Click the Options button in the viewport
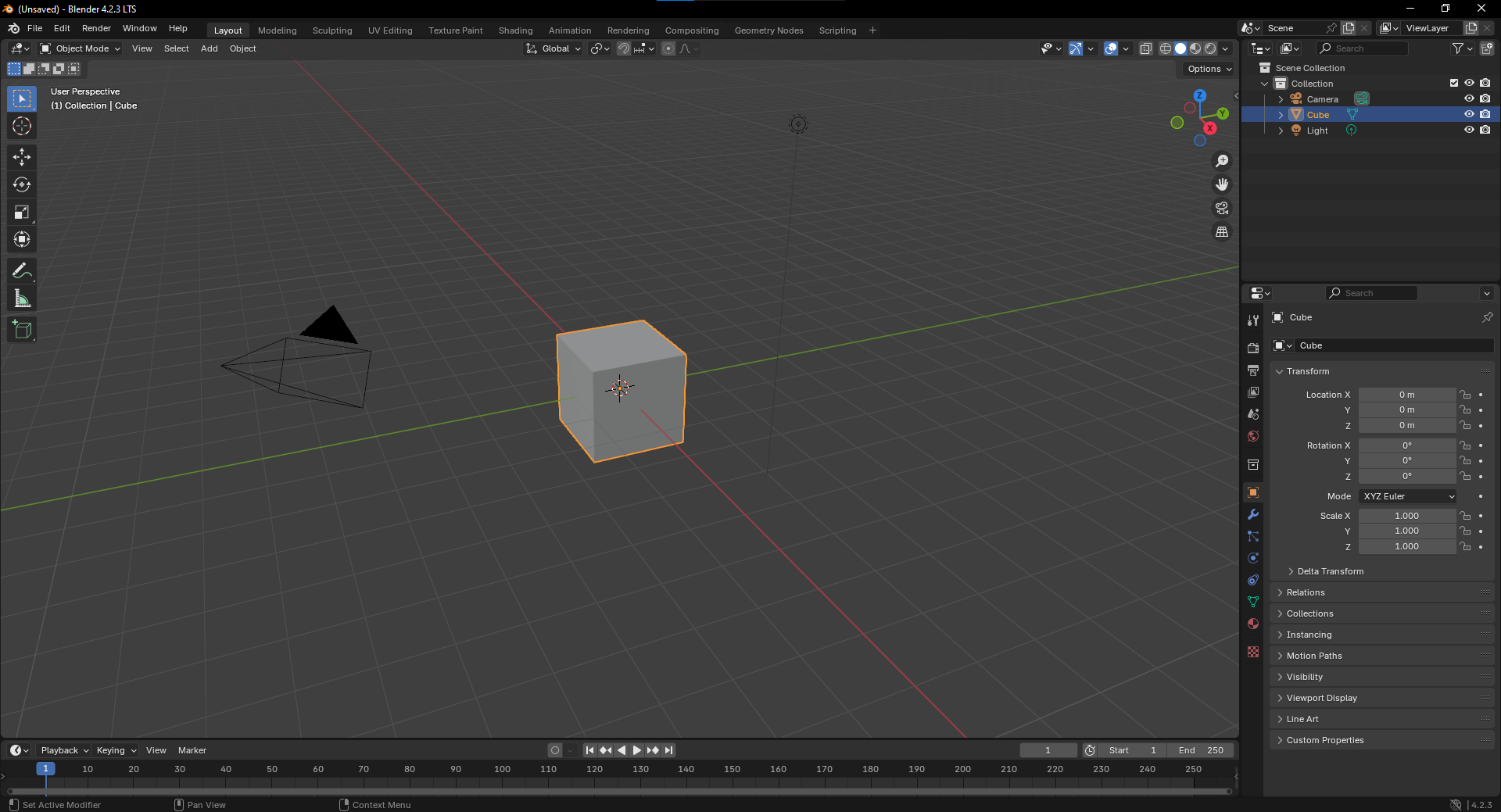Screen dimensions: 1501x812 coord(1206,69)
